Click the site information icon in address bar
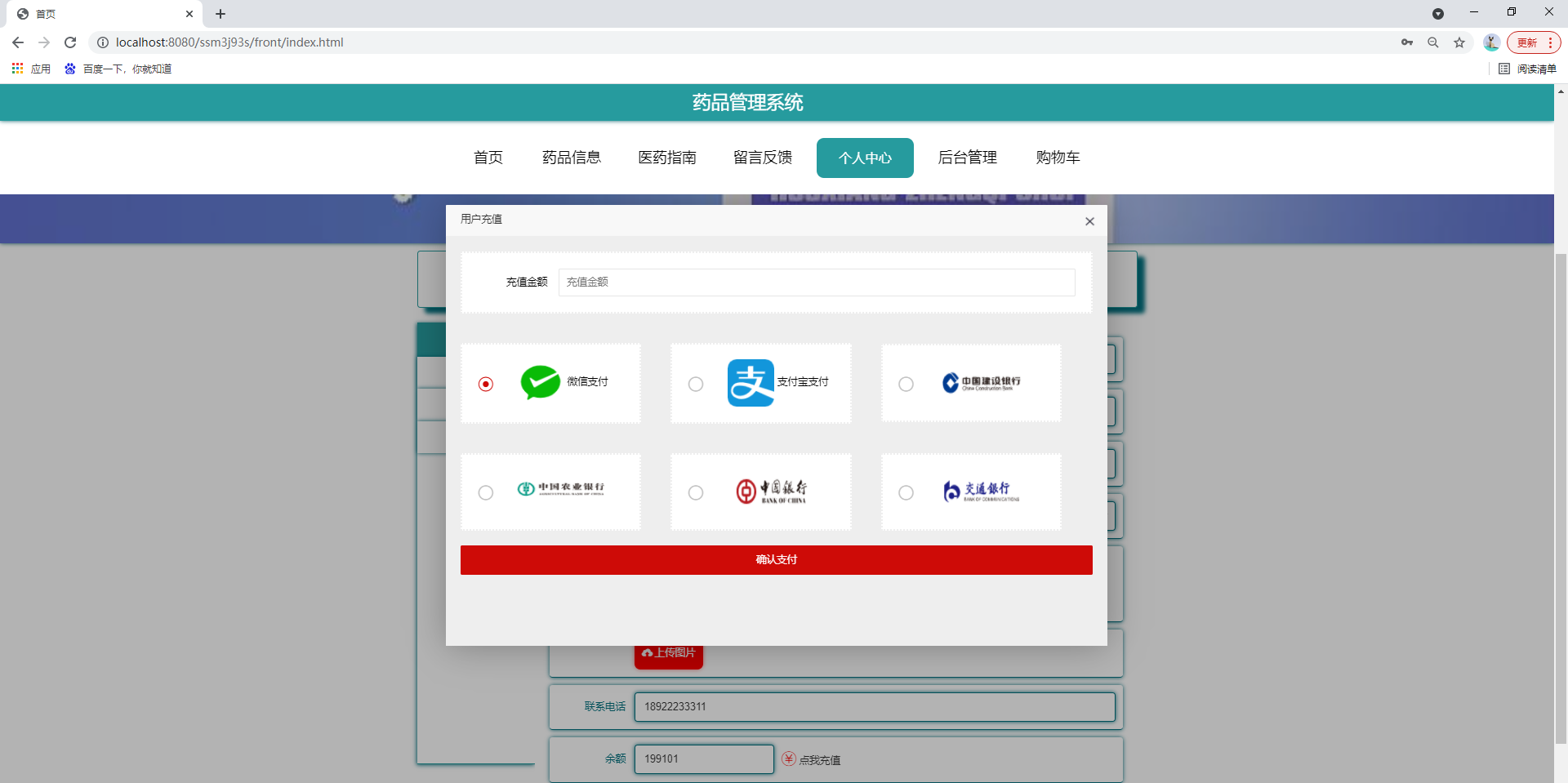Viewport: 1568px width, 783px height. pos(103,42)
